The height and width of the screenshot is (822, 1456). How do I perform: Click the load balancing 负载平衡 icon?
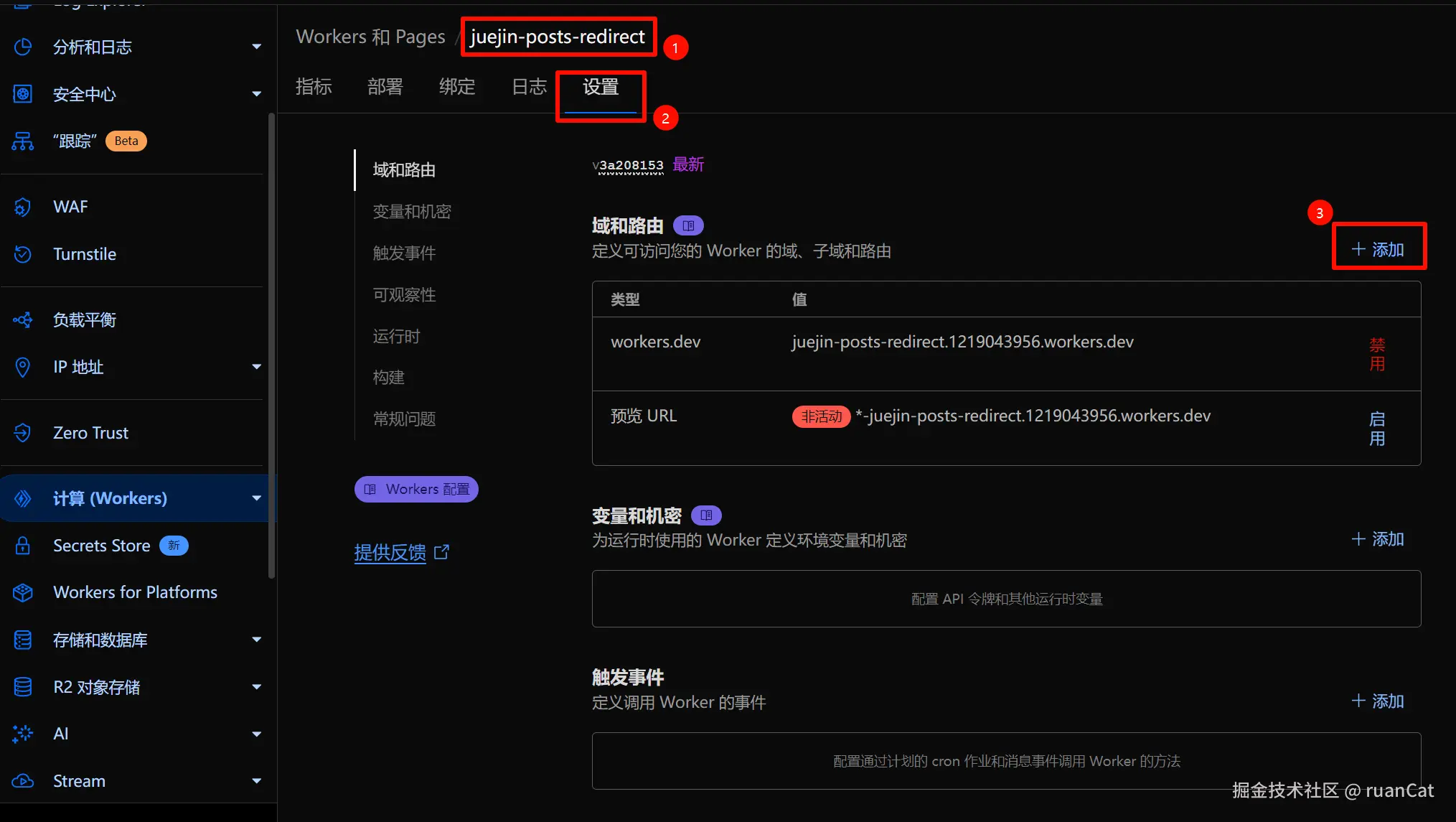point(22,319)
